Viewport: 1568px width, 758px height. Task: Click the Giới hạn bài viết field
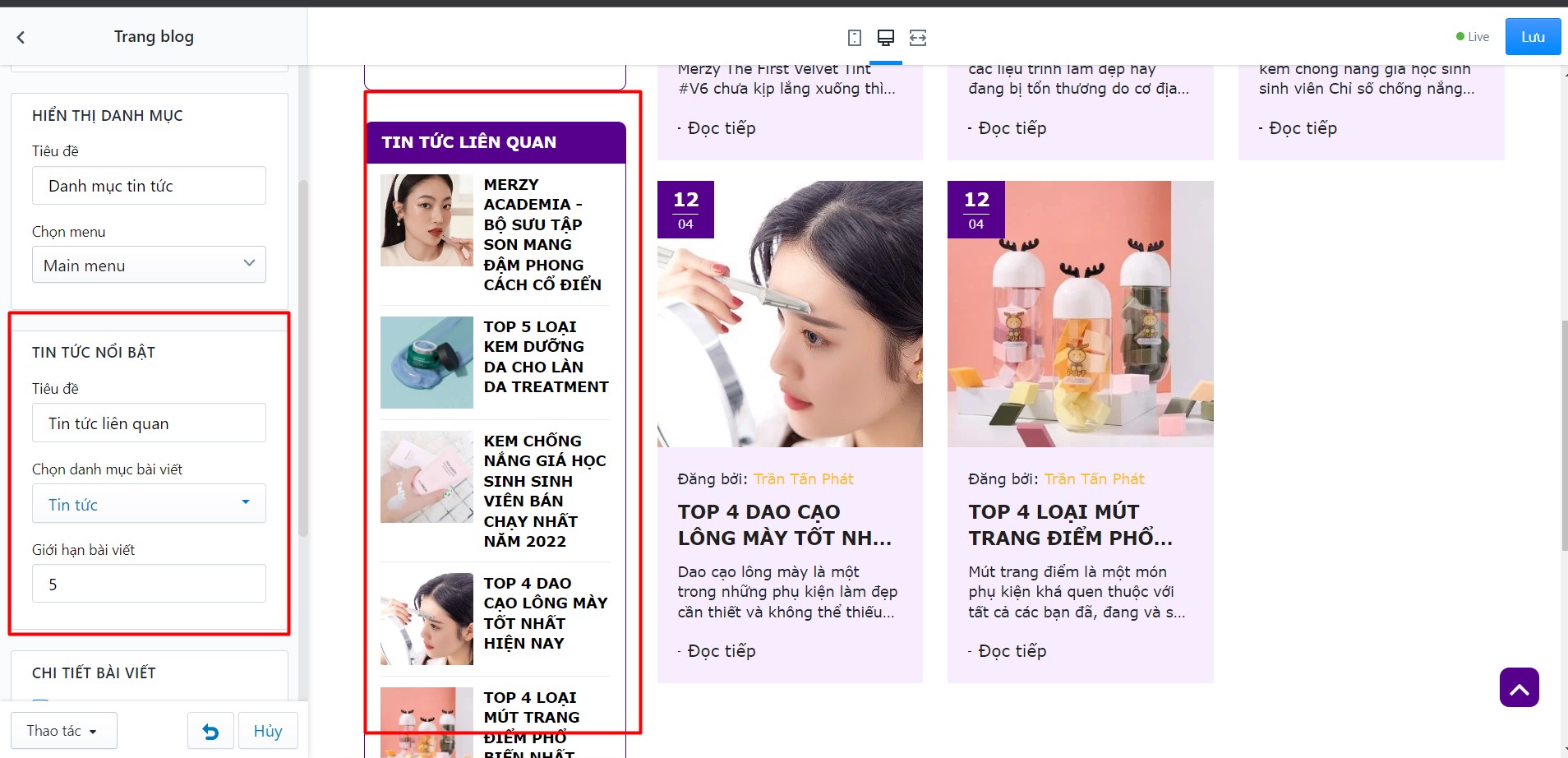[x=149, y=584]
